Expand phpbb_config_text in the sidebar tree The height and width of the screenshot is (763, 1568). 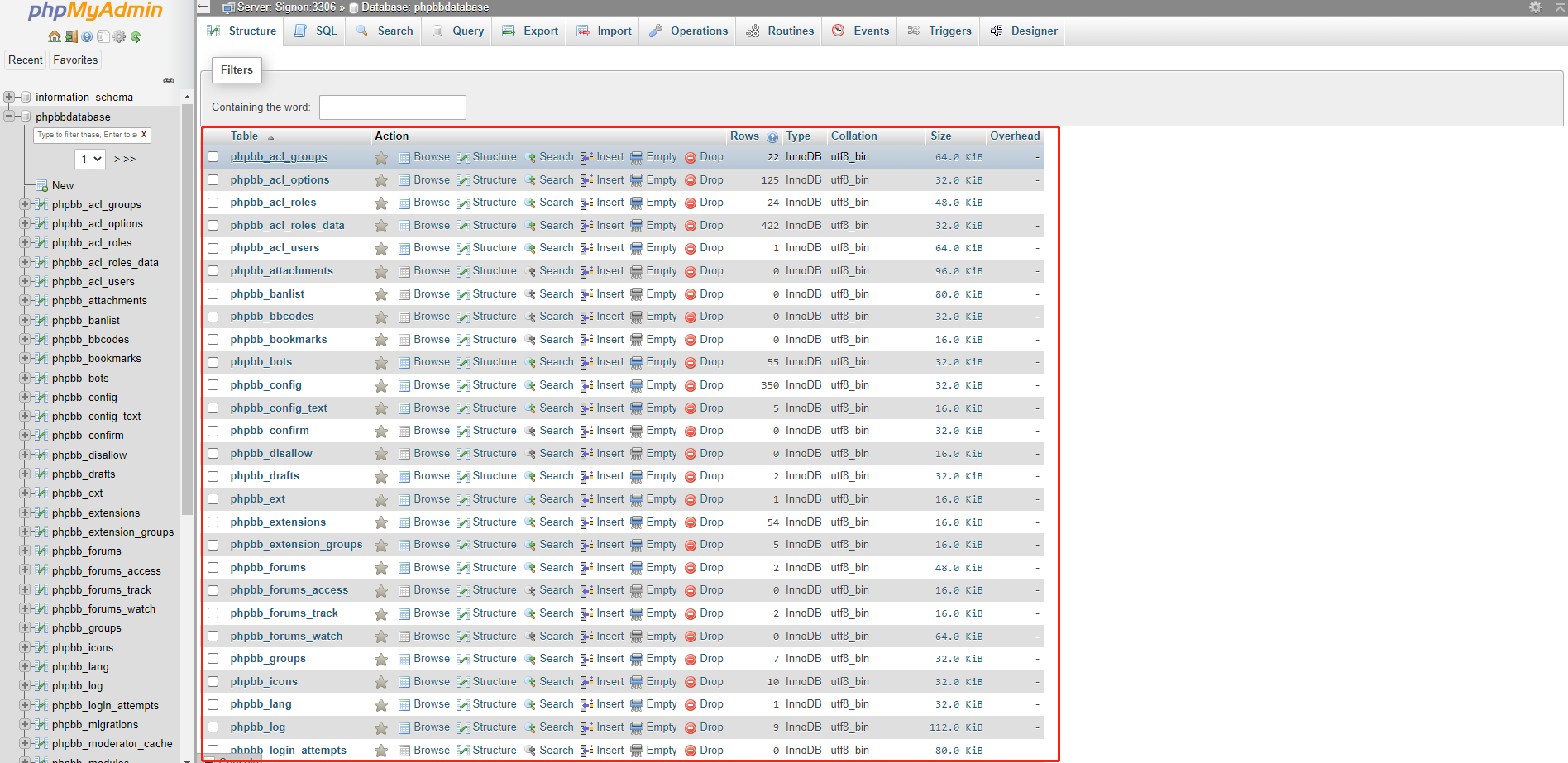(24, 416)
